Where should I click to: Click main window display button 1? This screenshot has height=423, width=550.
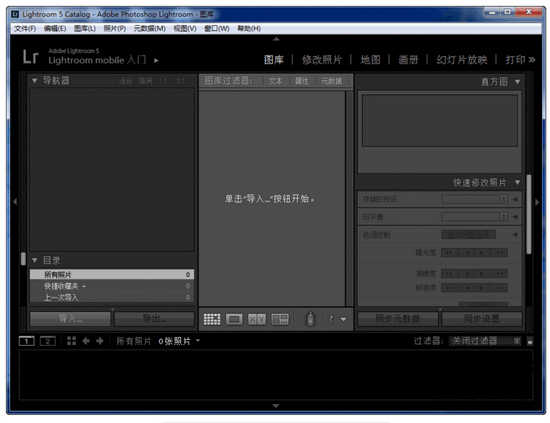27,341
